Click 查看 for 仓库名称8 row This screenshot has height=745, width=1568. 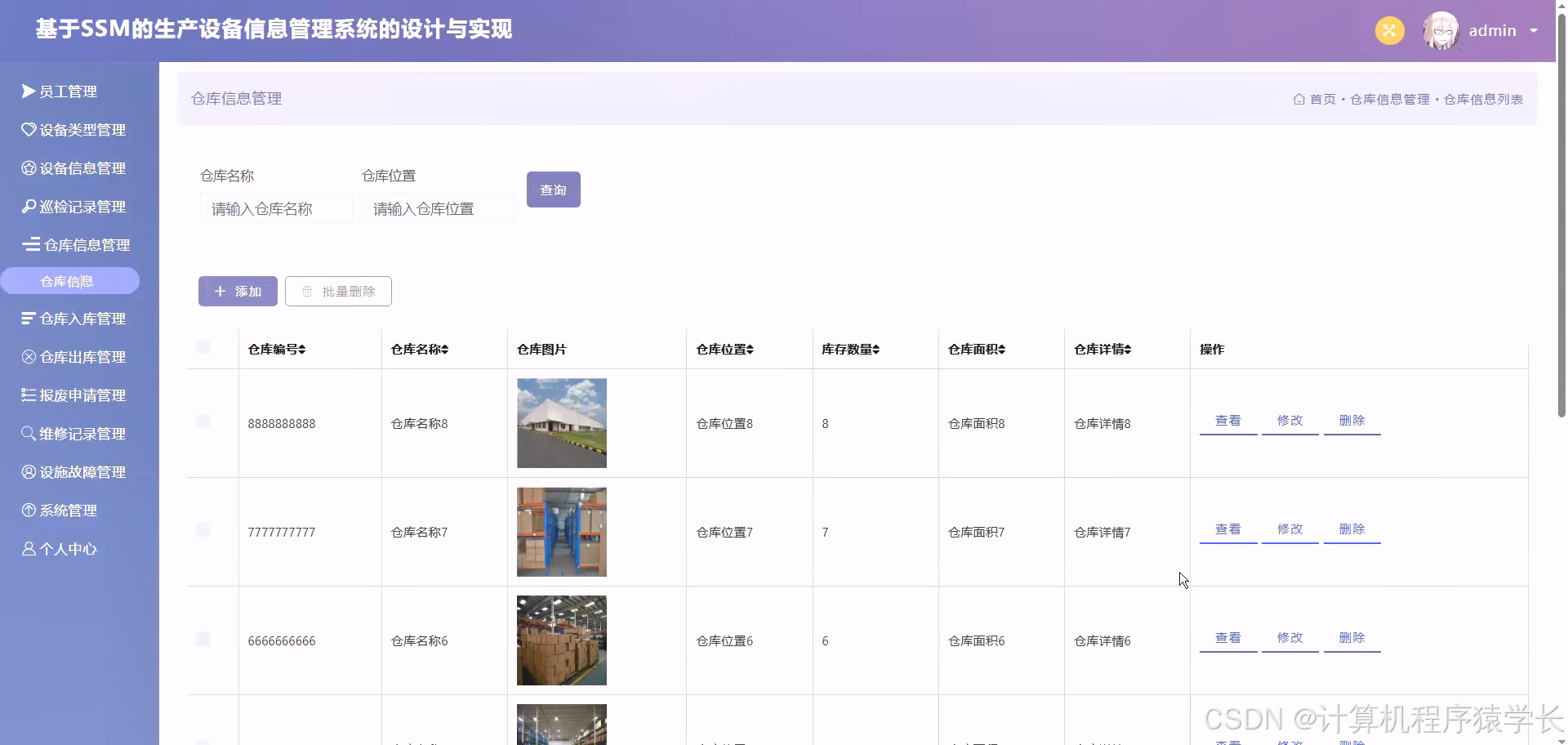(1228, 421)
